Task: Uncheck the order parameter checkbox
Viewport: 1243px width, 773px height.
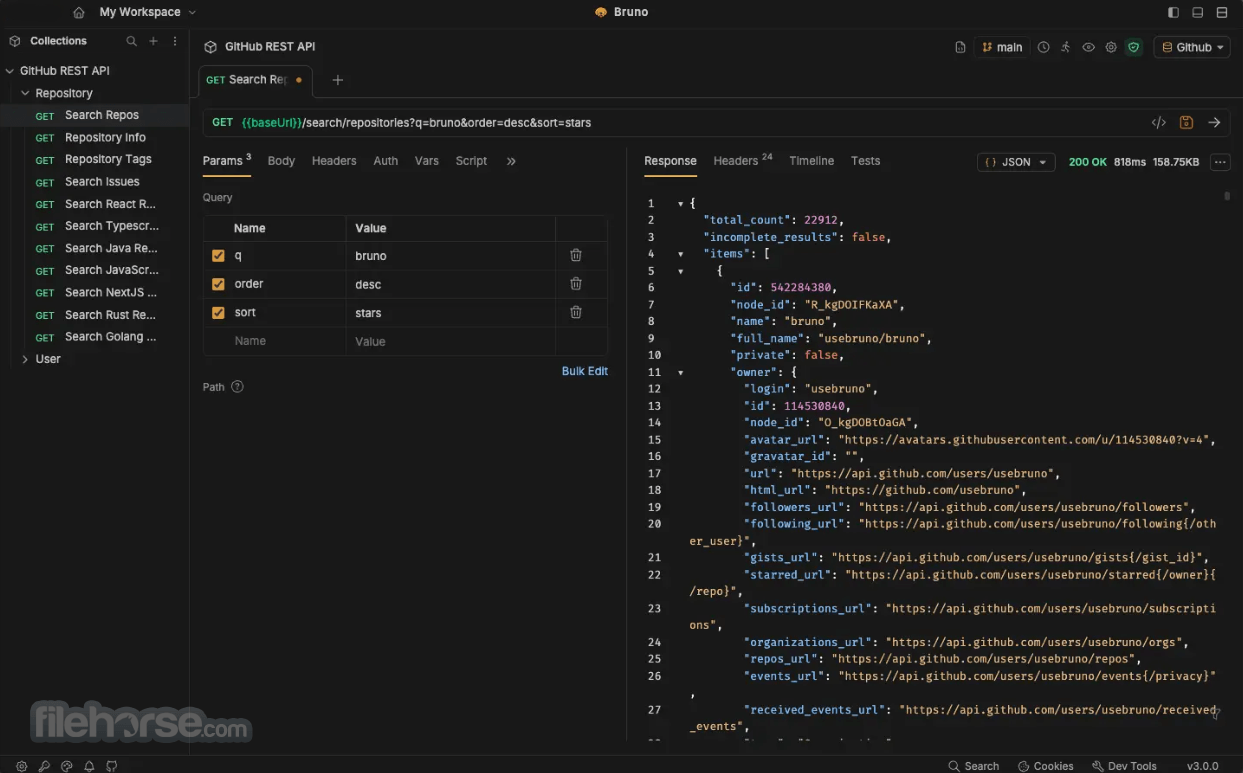Action: click(x=218, y=284)
